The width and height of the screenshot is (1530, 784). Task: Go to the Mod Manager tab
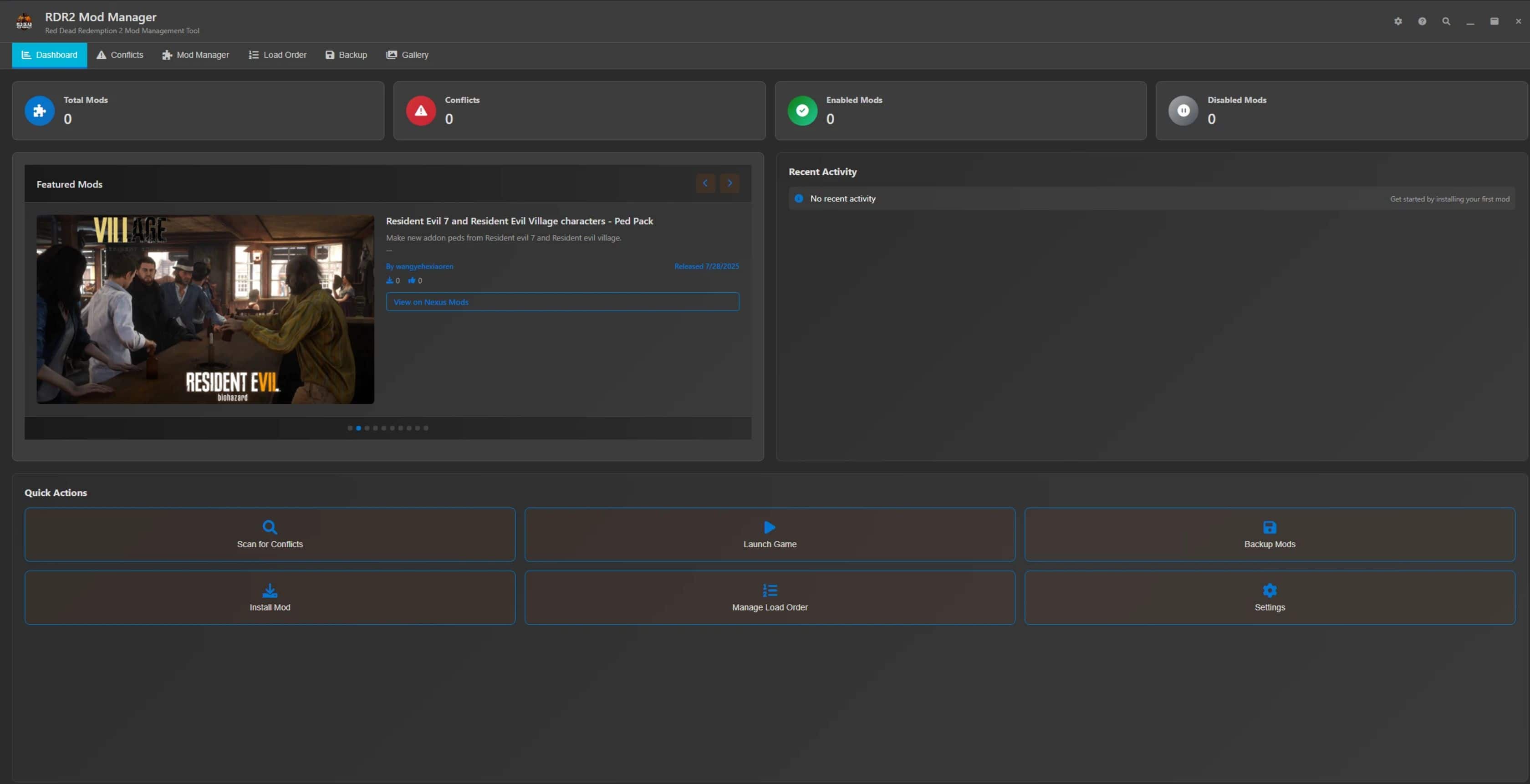tap(195, 55)
